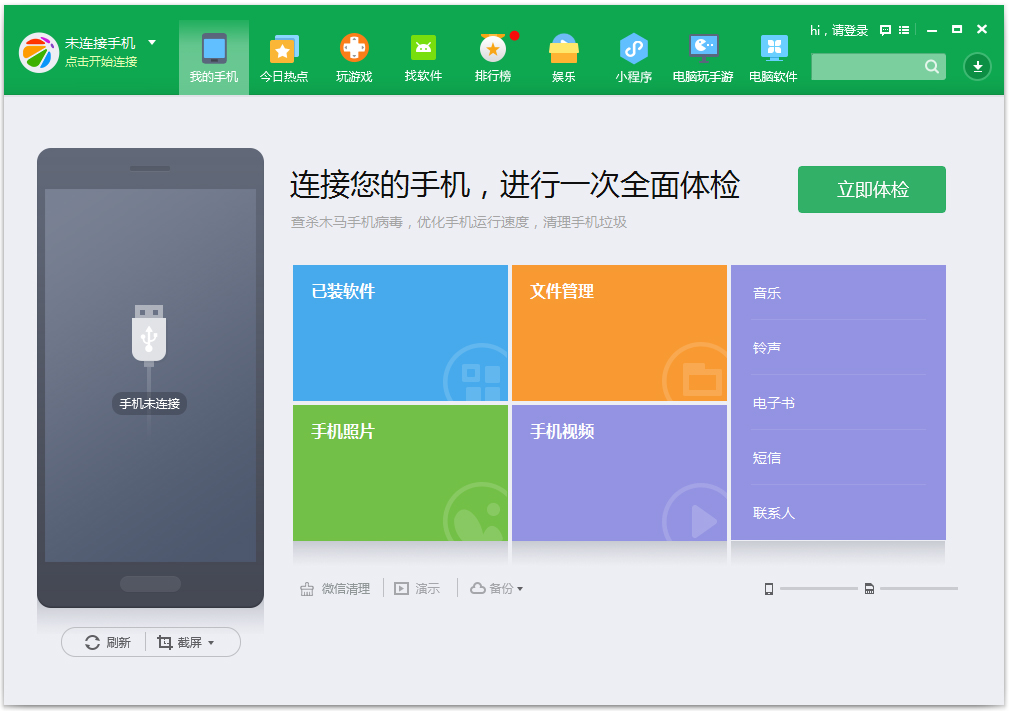
Task: Open the feedback speech bubble icon
Action: click(x=884, y=30)
